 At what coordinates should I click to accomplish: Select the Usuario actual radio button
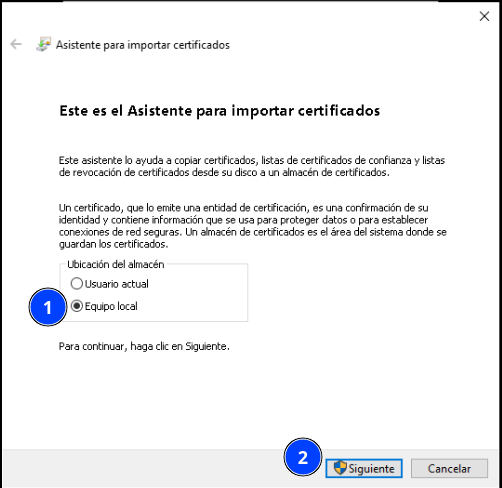pyautogui.click(x=77, y=284)
